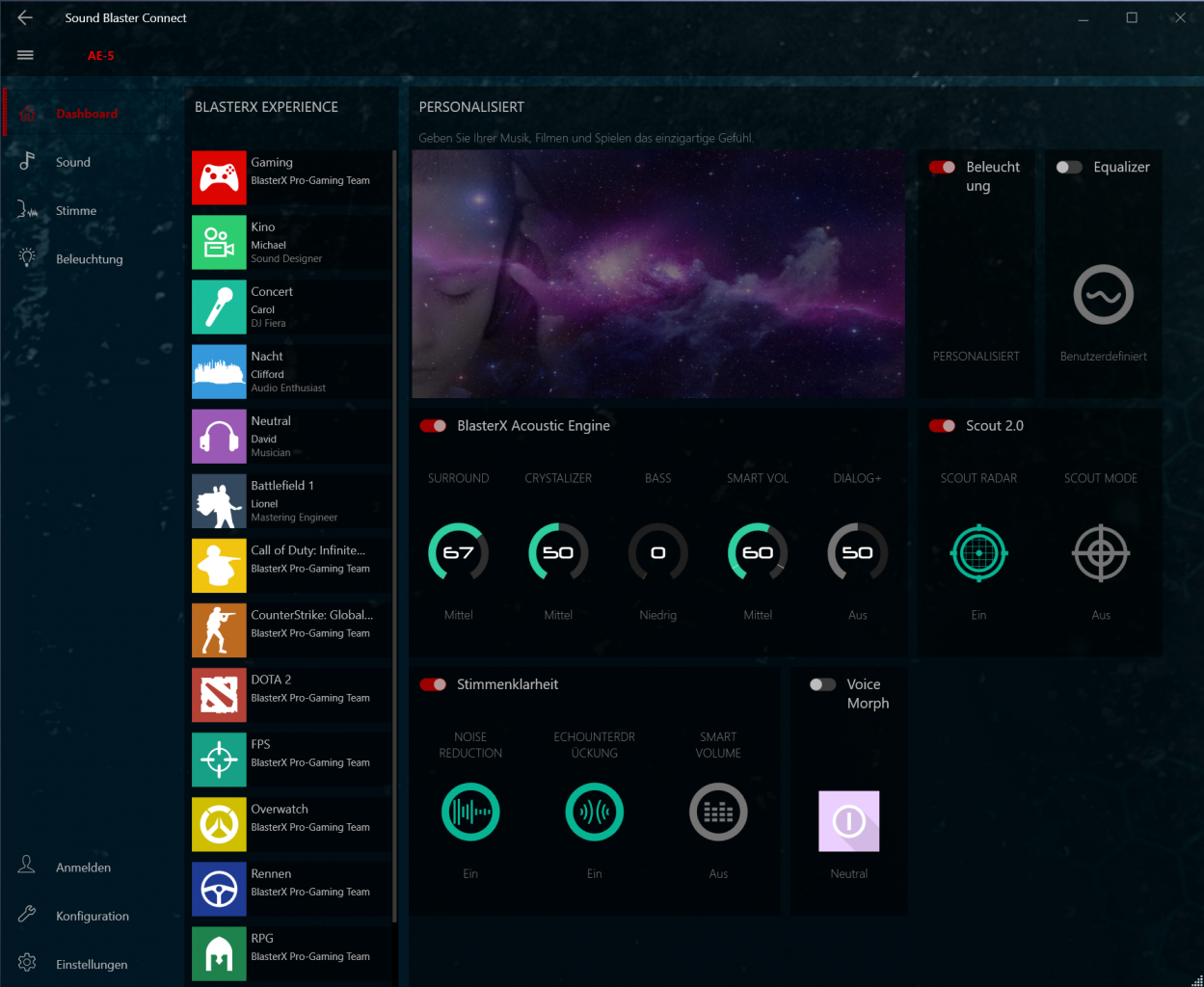Select 'Musician' under Neutral profile
Image resolution: width=1204 pixels, height=987 pixels.
270,452
